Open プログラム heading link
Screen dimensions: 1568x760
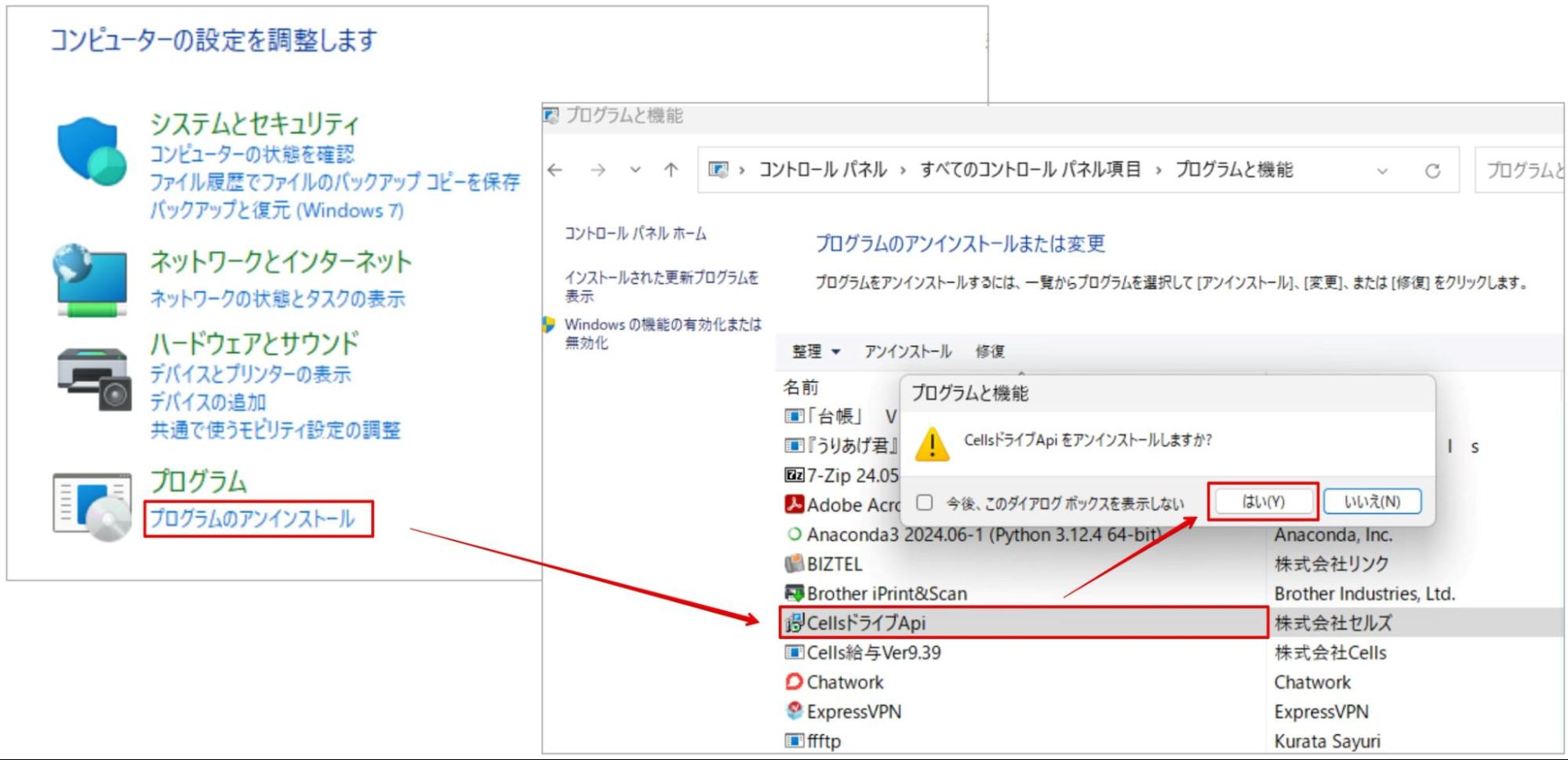[198, 481]
